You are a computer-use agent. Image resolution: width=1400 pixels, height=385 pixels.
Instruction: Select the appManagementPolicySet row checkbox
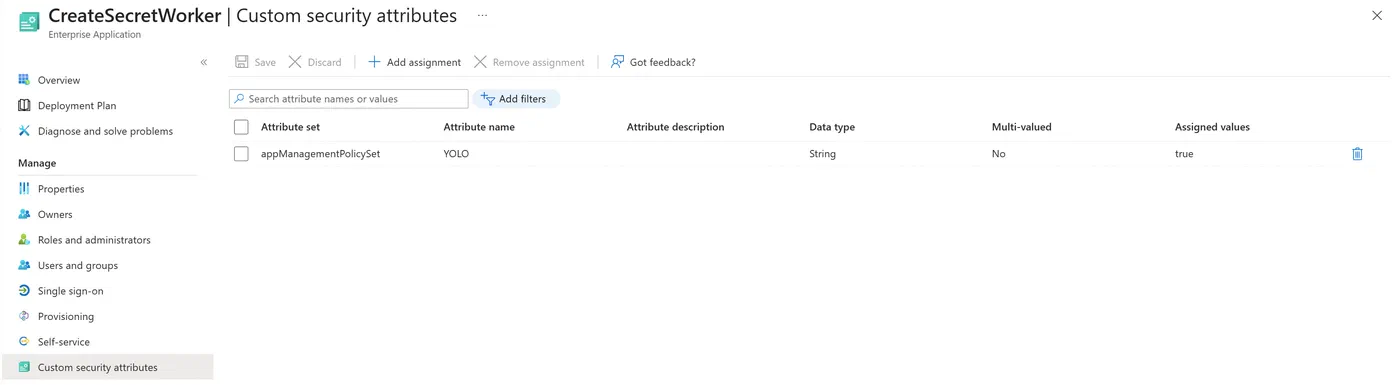coord(241,154)
